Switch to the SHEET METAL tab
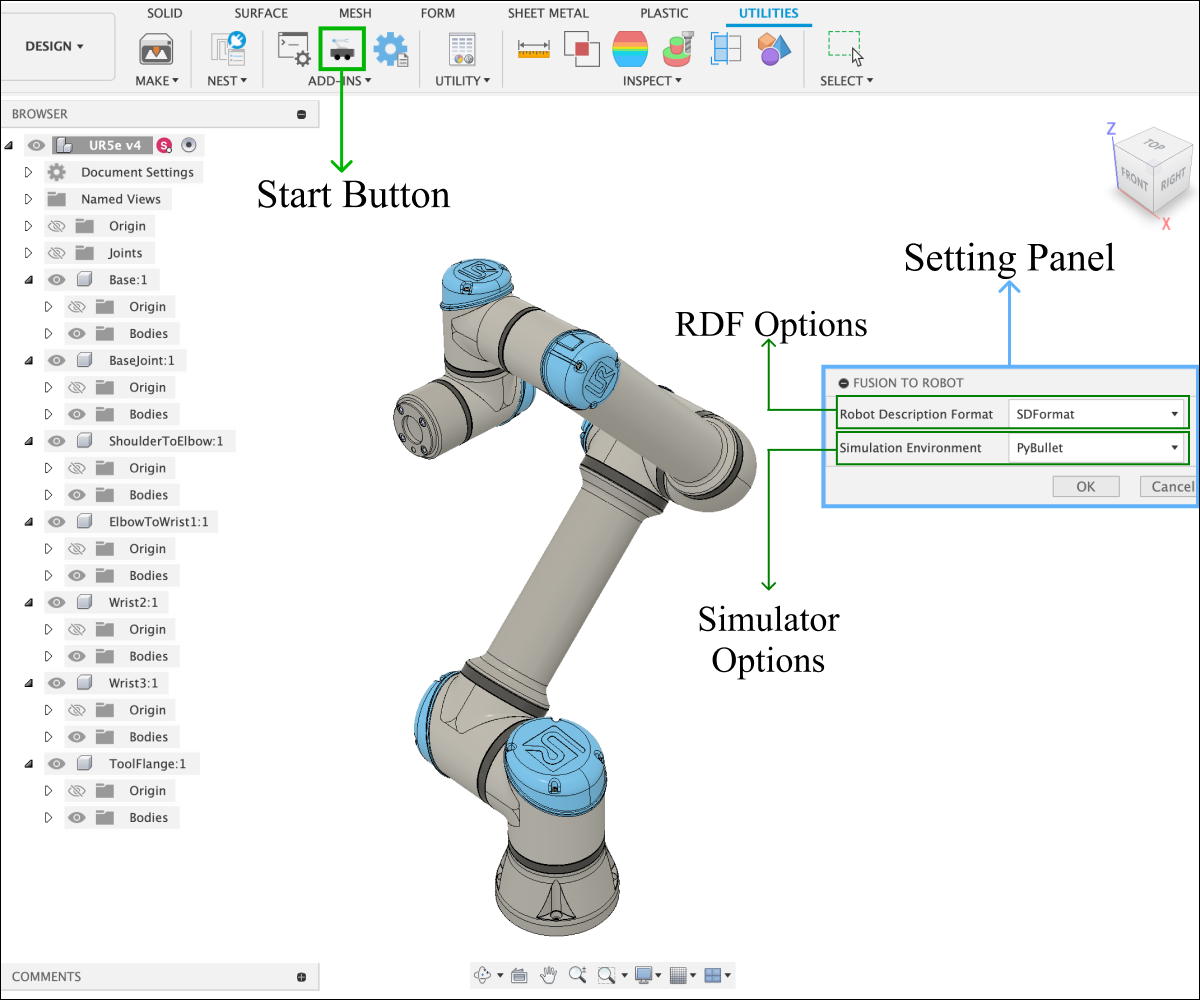Image resolution: width=1200 pixels, height=1000 pixels. 548,13
